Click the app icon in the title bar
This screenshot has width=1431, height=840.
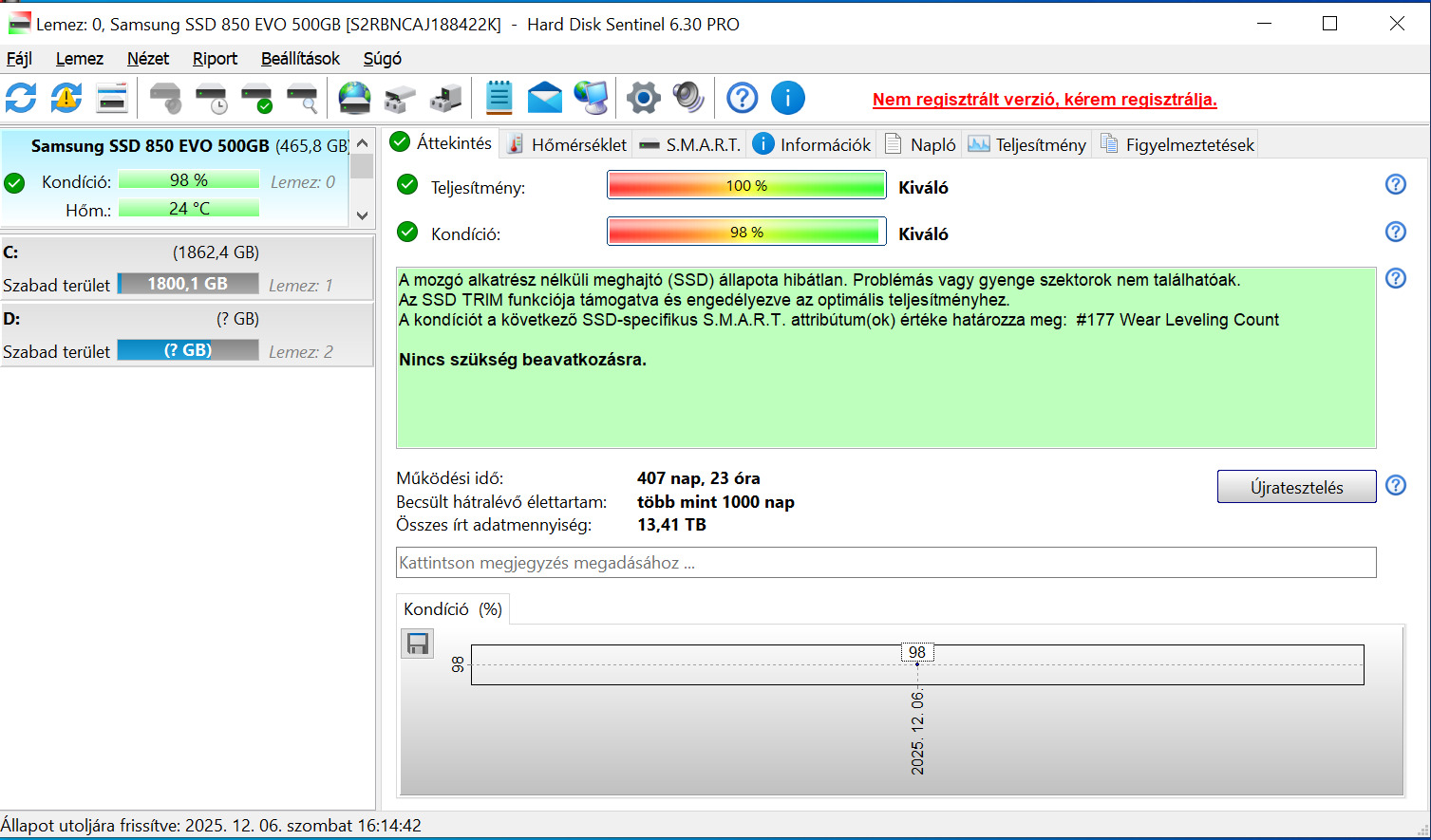click(19, 24)
